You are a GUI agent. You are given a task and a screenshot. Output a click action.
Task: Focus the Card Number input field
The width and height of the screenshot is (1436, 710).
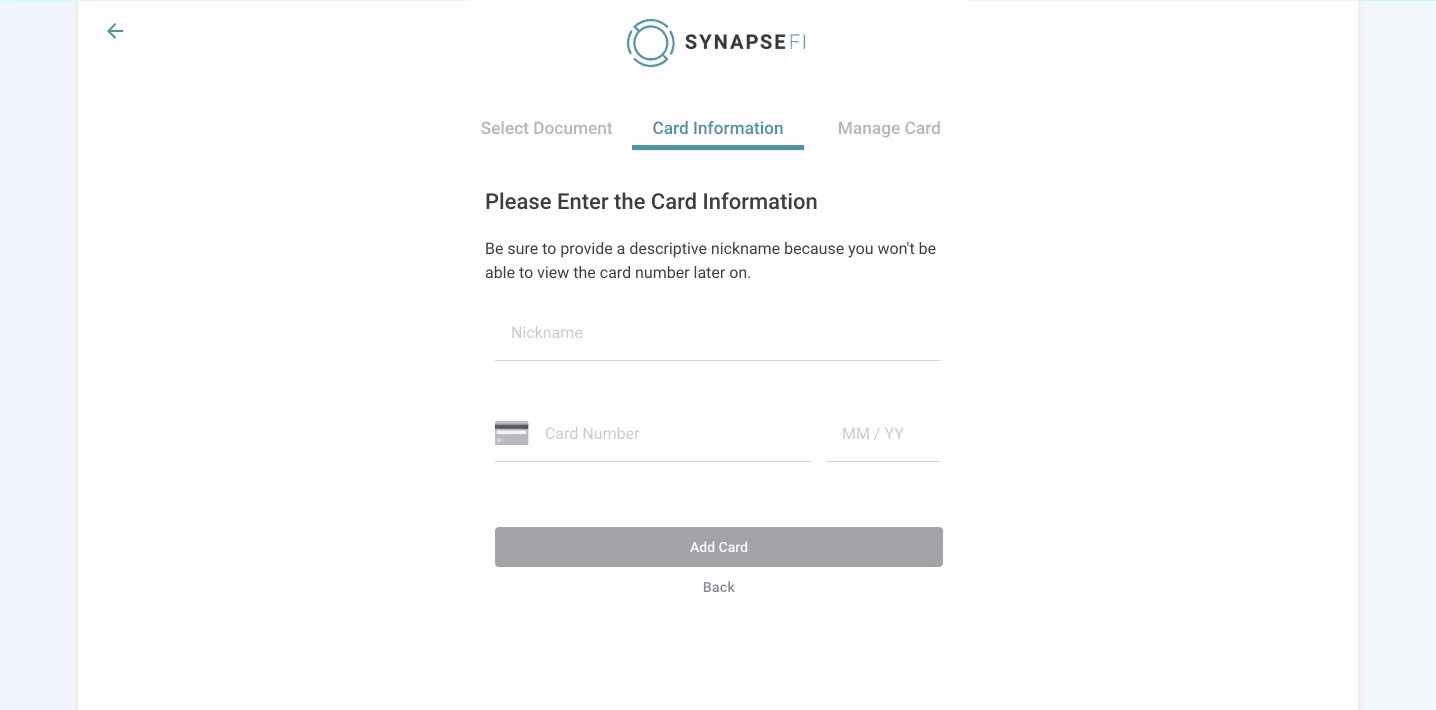tap(677, 434)
